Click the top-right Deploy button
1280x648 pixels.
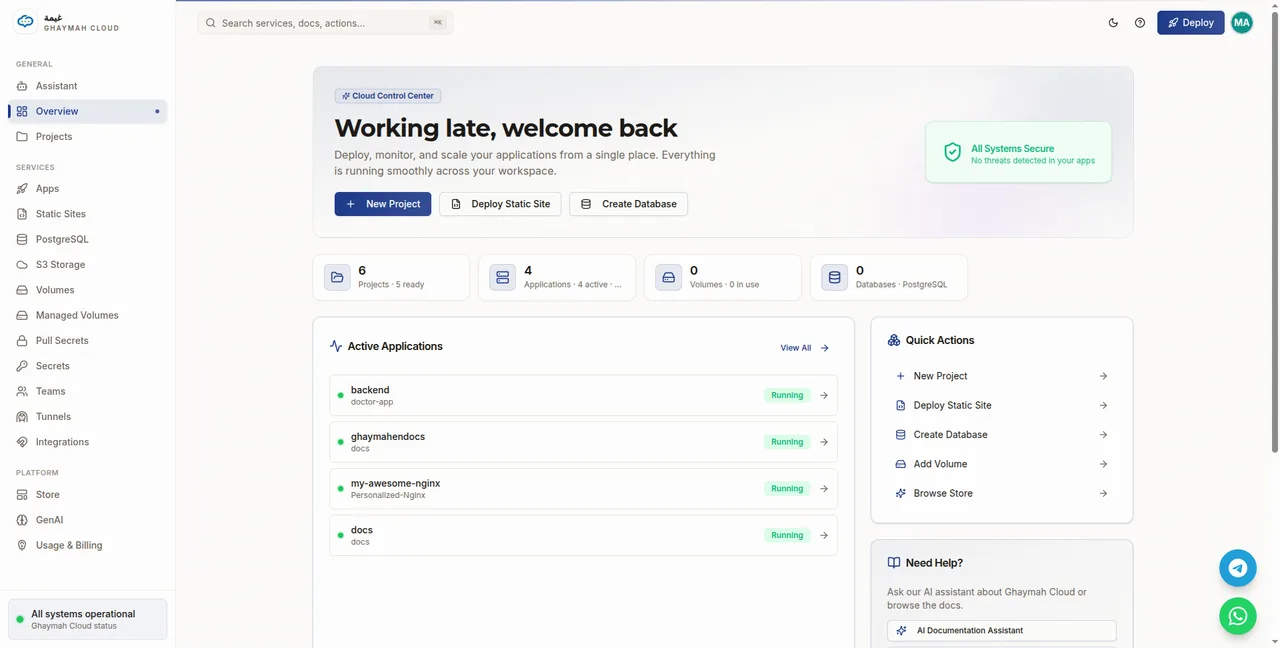[1191, 23]
